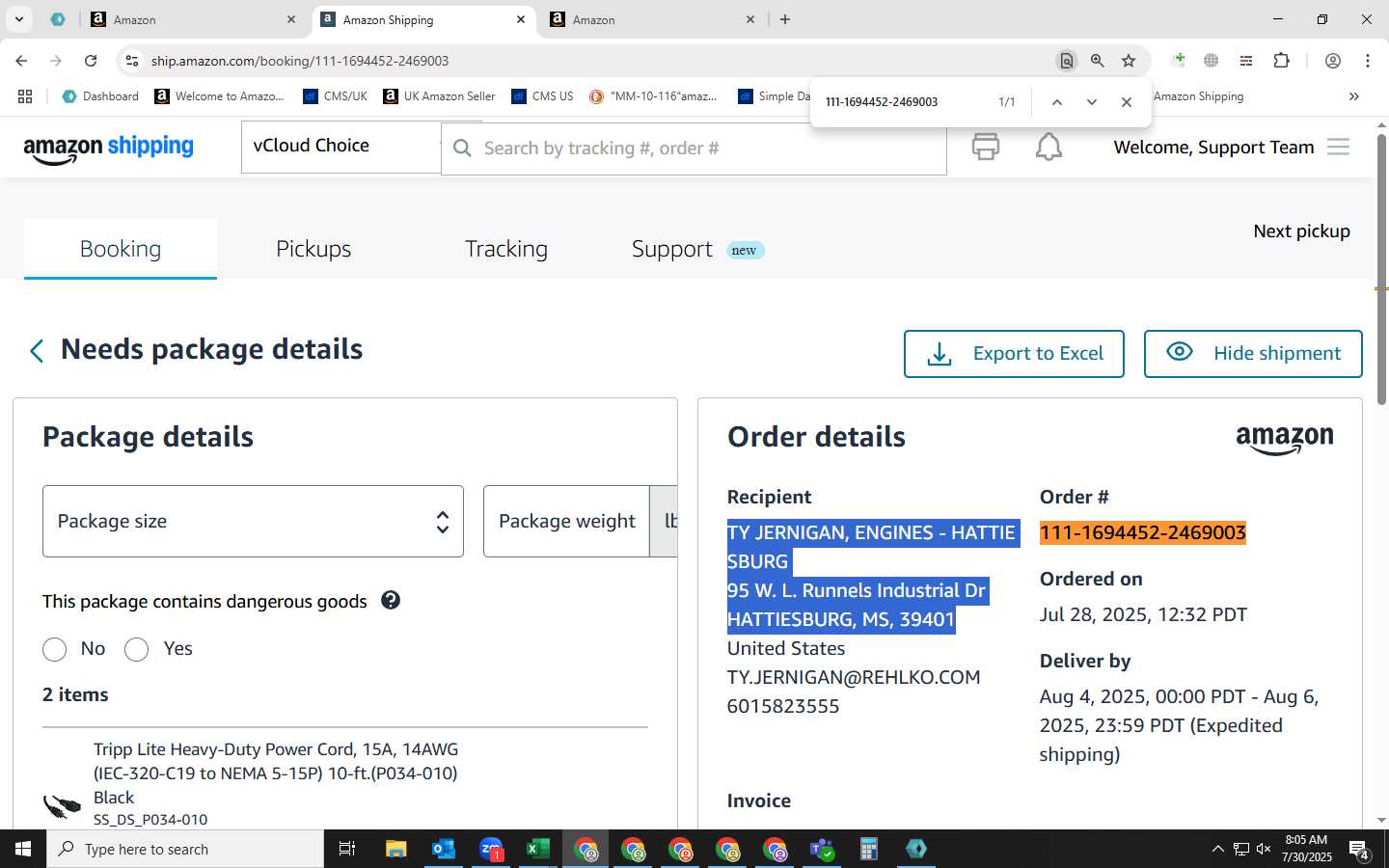
Task: Open Zoom from the taskbar
Action: [491, 849]
